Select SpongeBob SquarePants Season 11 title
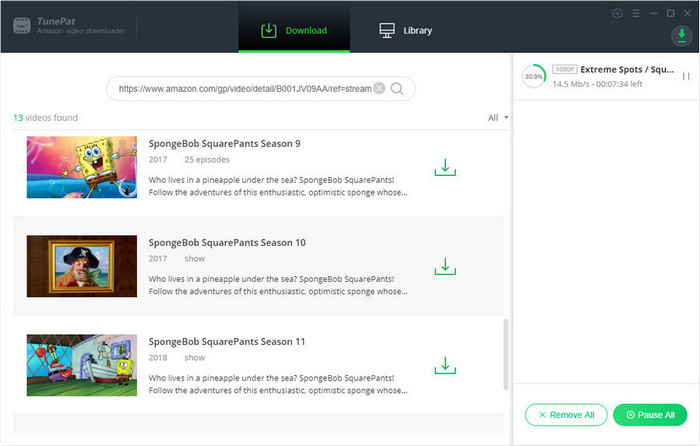The width and height of the screenshot is (700, 446). [227, 341]
